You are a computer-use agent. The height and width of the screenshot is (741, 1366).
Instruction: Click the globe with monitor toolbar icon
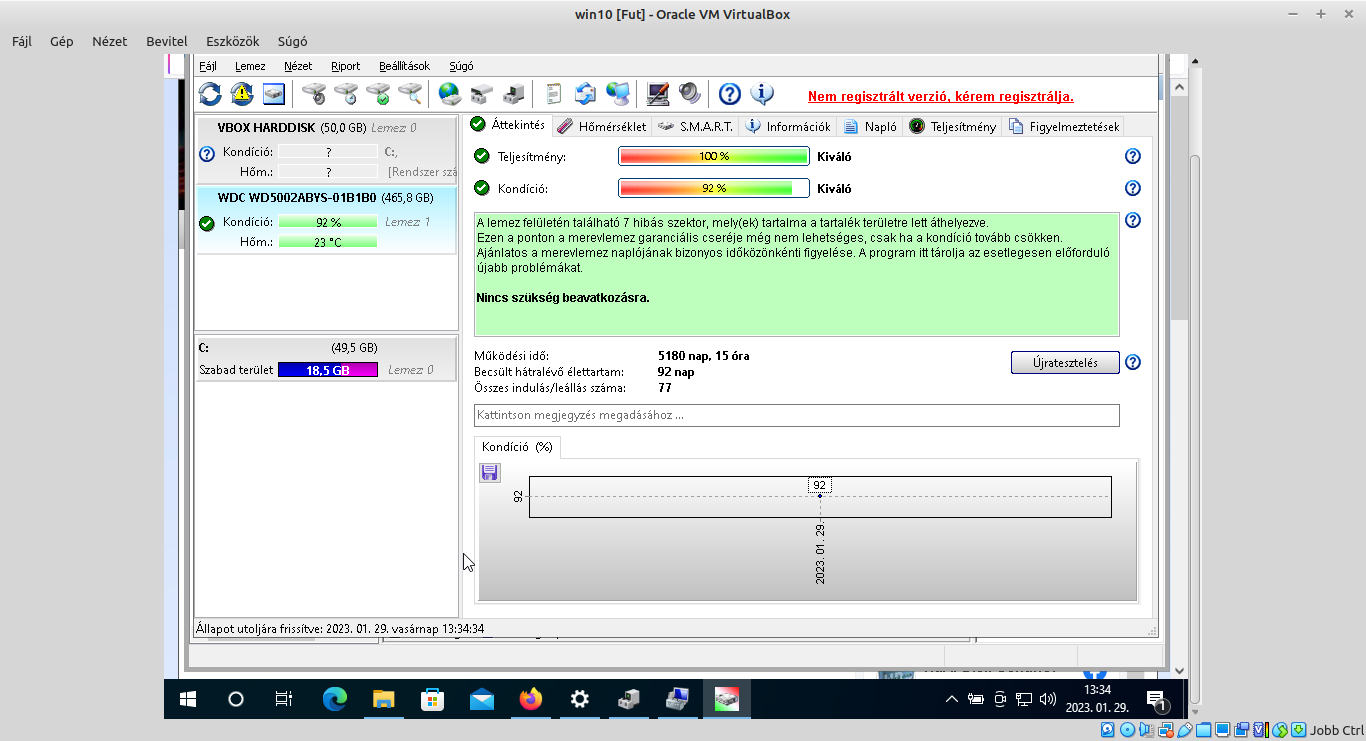(x=618, y=94)
